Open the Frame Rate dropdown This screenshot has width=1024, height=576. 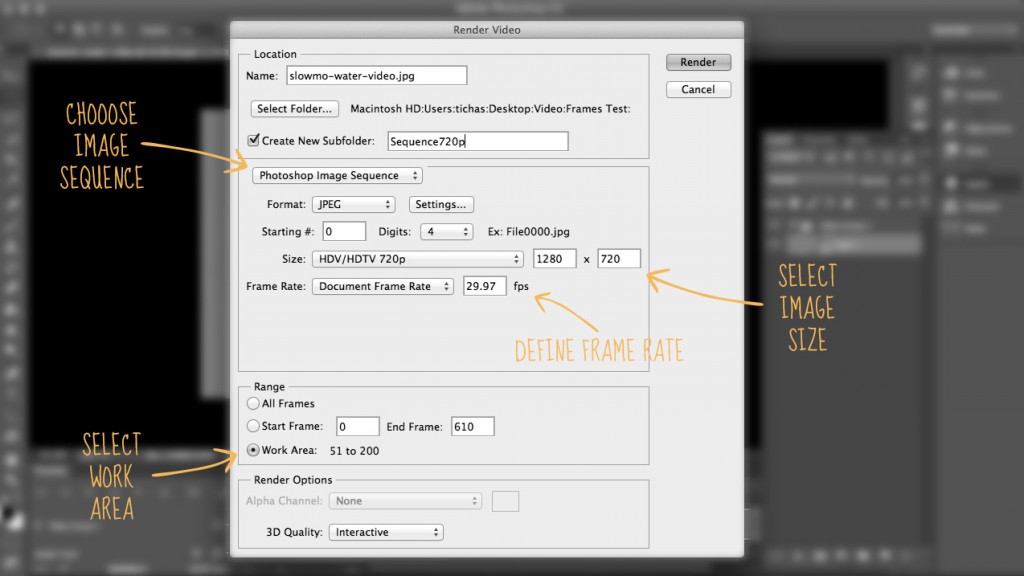coord(383,286)
